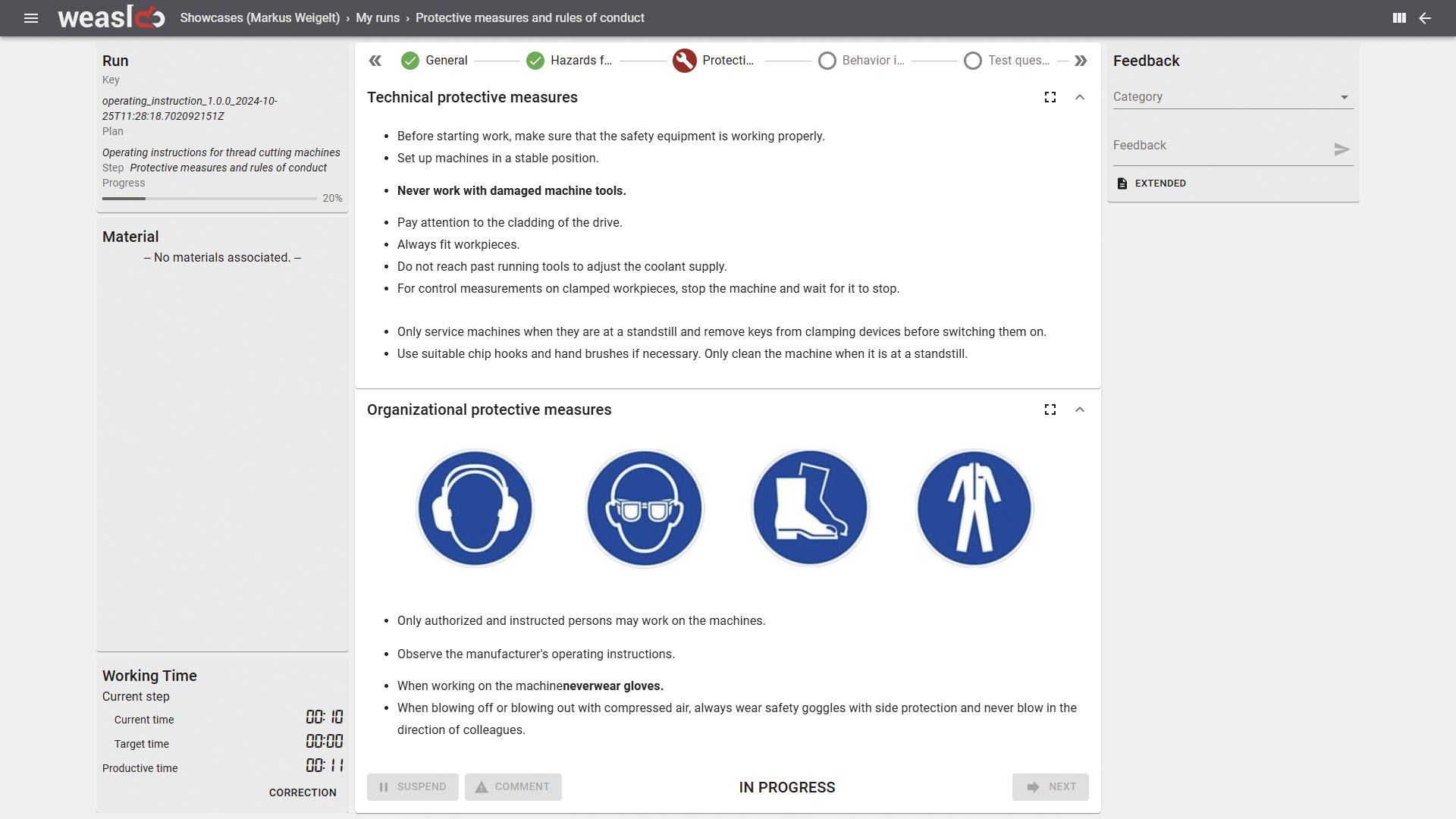Select the Test questions step circle

coord(973,61)
